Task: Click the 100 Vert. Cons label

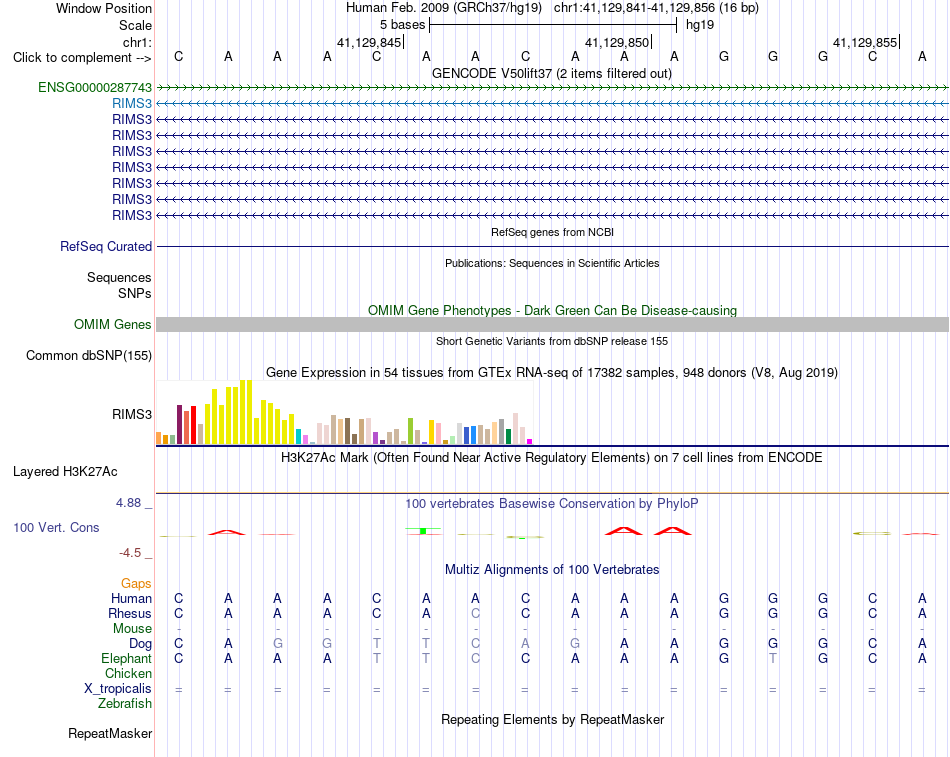Action: [x=56, y=528]
